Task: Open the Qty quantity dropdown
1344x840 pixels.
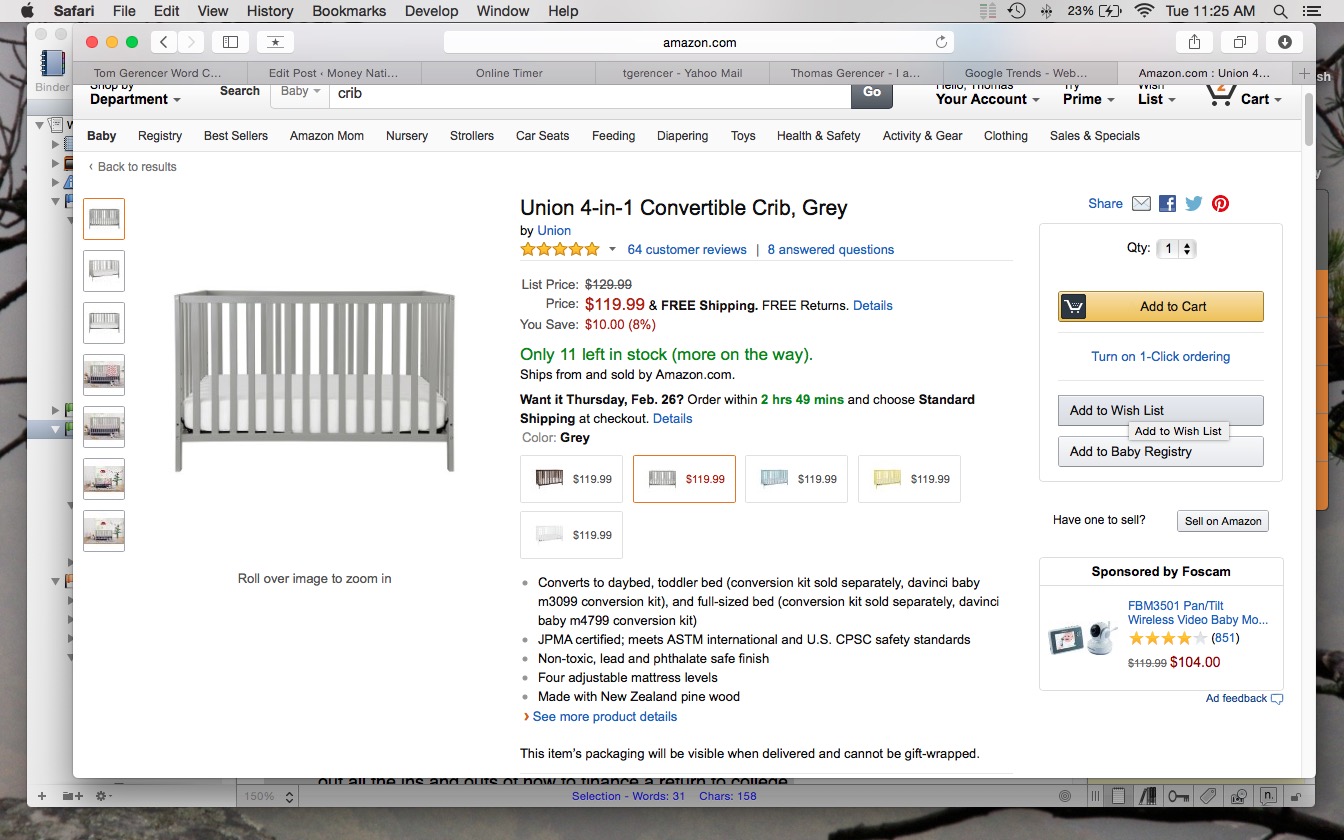Action: (1176, 249)
